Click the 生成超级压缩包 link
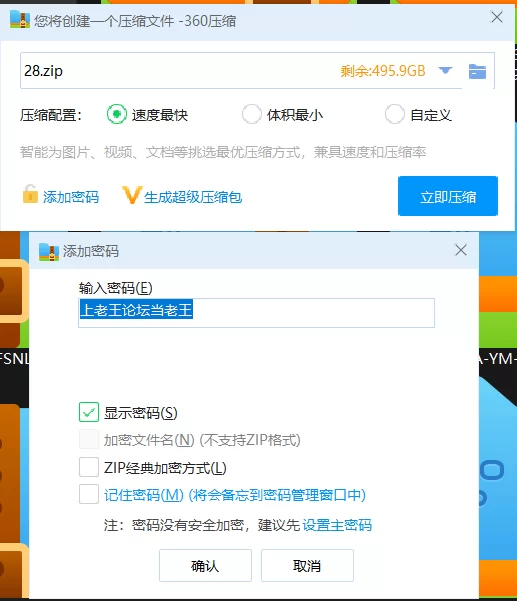This screenshot has height=601, width=517. 193,197
